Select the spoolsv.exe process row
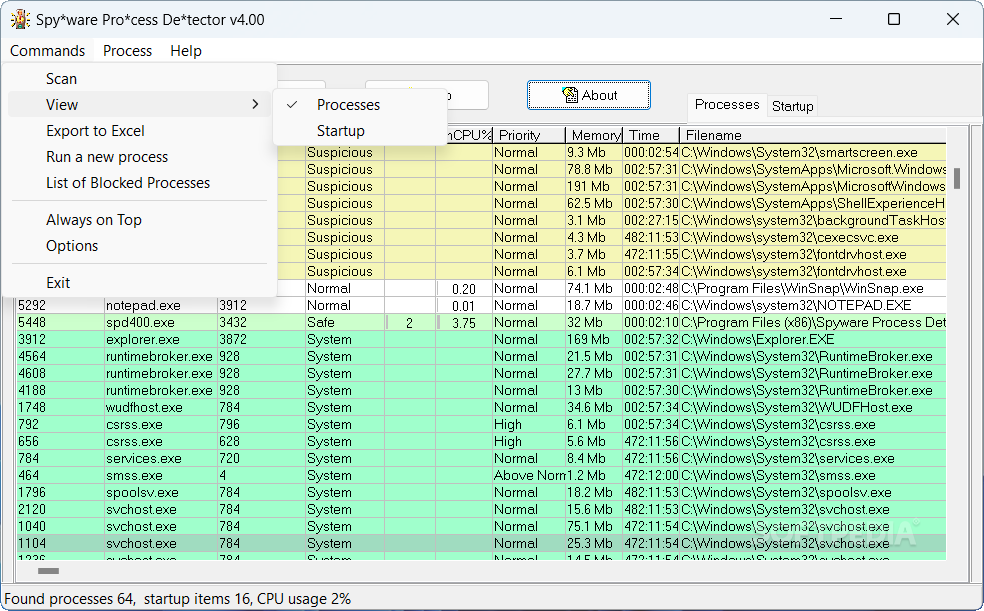 click(x=481, y=492)
